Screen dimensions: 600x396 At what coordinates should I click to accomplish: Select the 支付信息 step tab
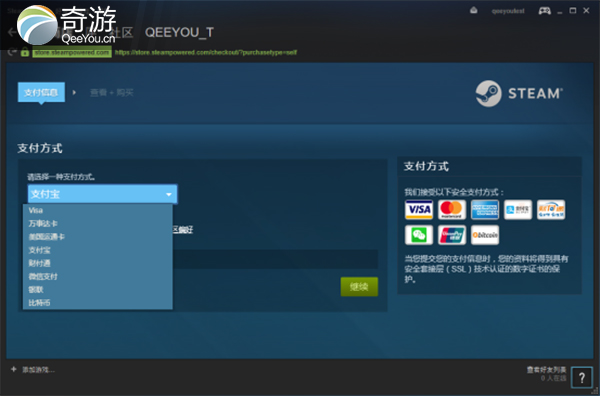(x=41, y=92)
